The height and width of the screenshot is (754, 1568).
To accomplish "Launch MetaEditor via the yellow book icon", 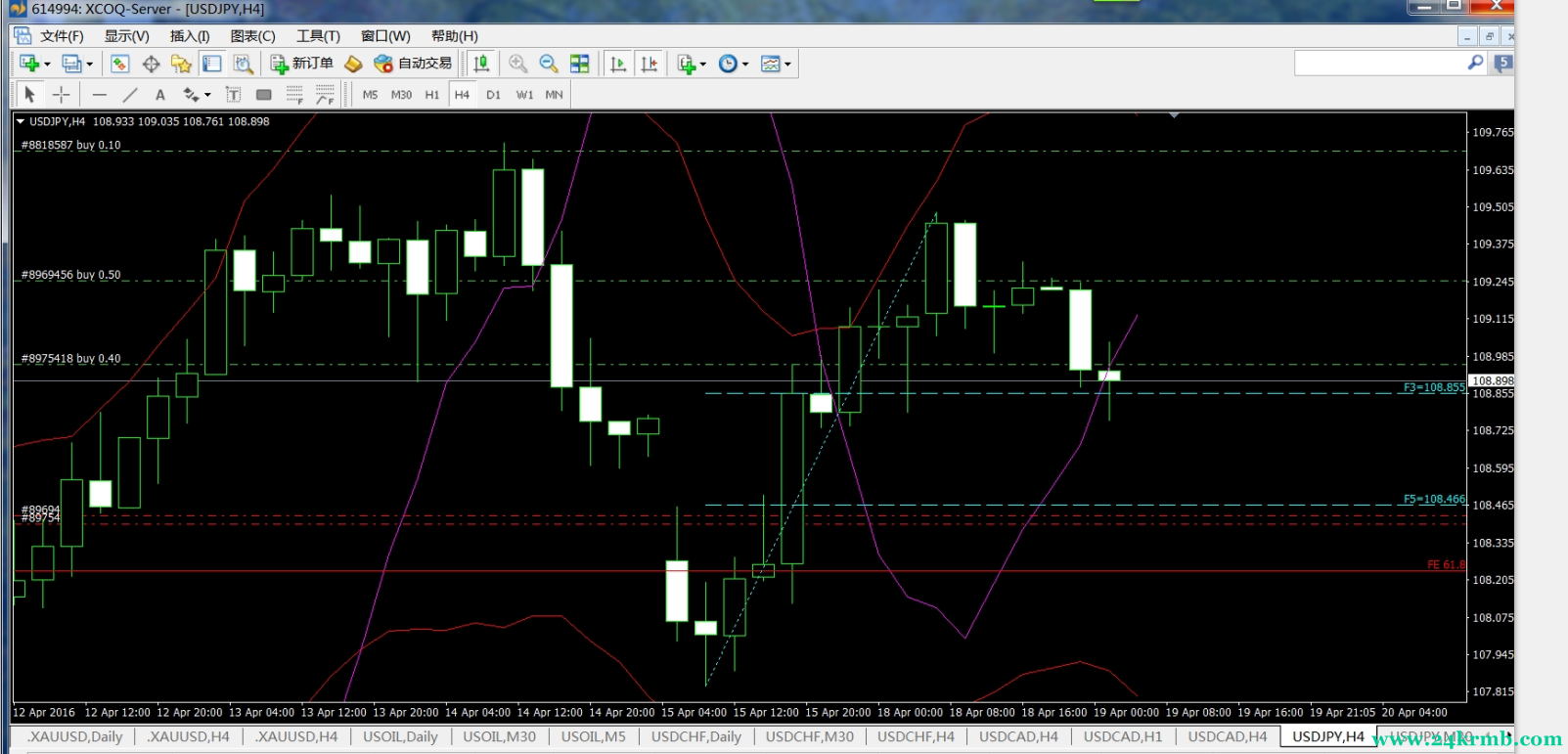I will (354, 64).
